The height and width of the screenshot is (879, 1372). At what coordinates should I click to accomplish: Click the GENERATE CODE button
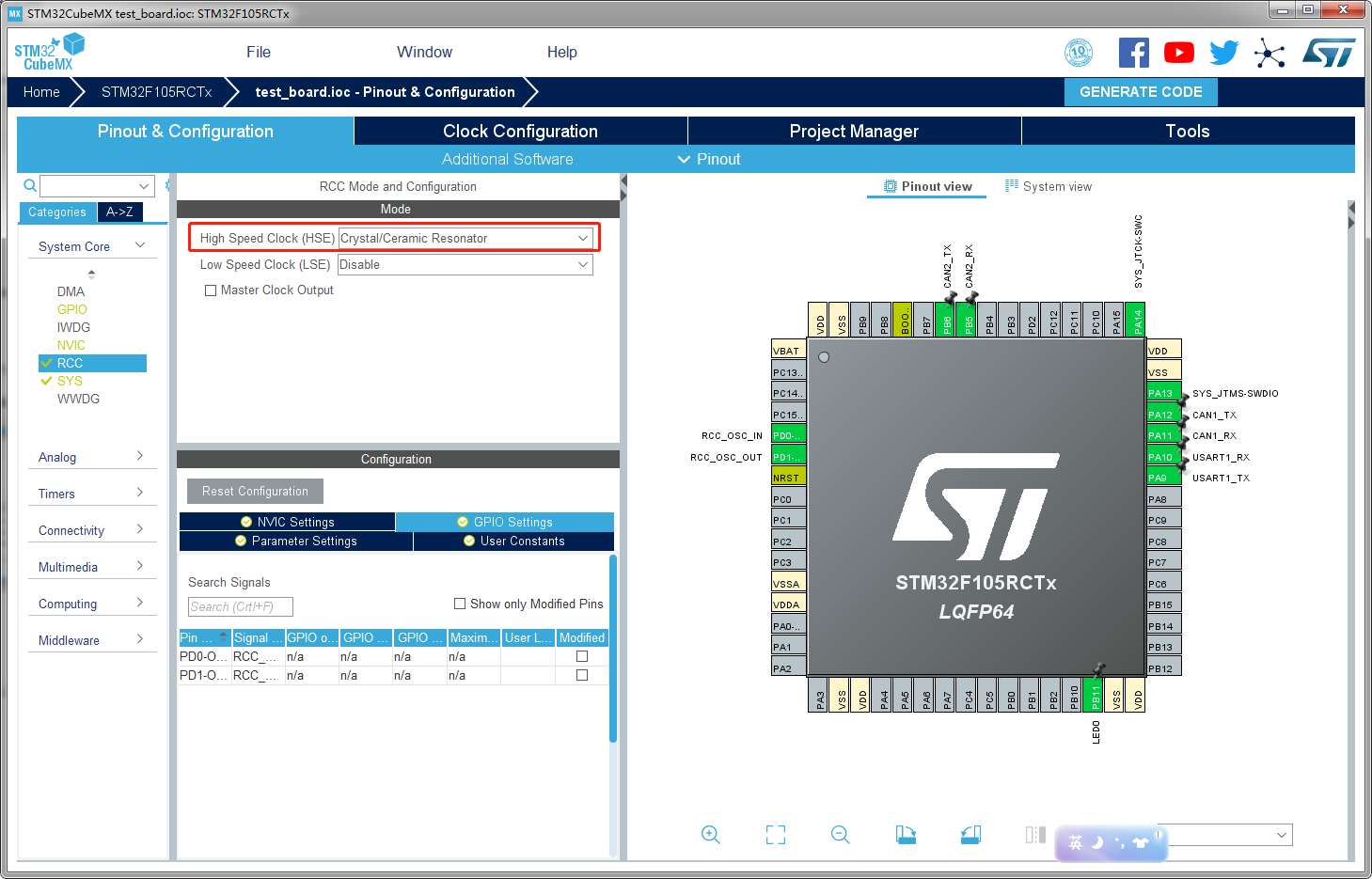pos(1141,91)
